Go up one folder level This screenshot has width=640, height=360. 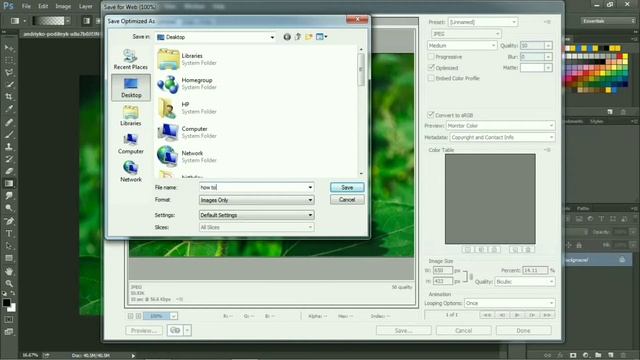pos(298,37)
